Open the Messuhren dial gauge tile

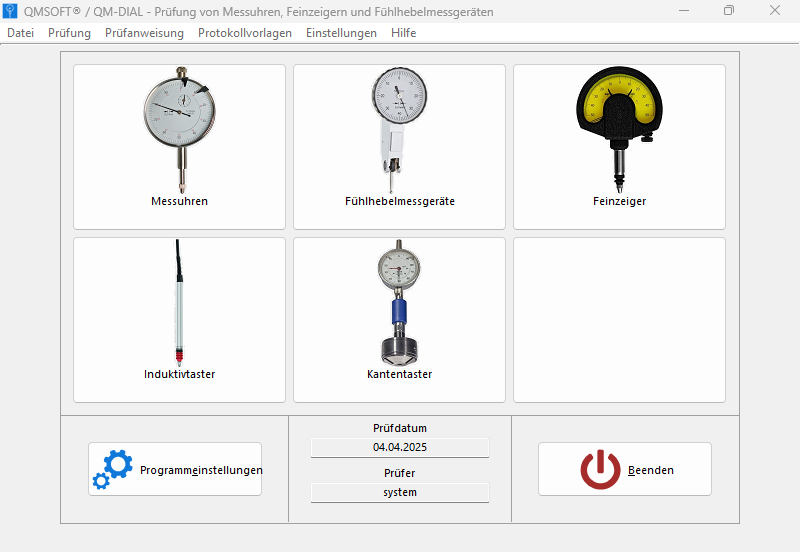[x=179, y=147]
